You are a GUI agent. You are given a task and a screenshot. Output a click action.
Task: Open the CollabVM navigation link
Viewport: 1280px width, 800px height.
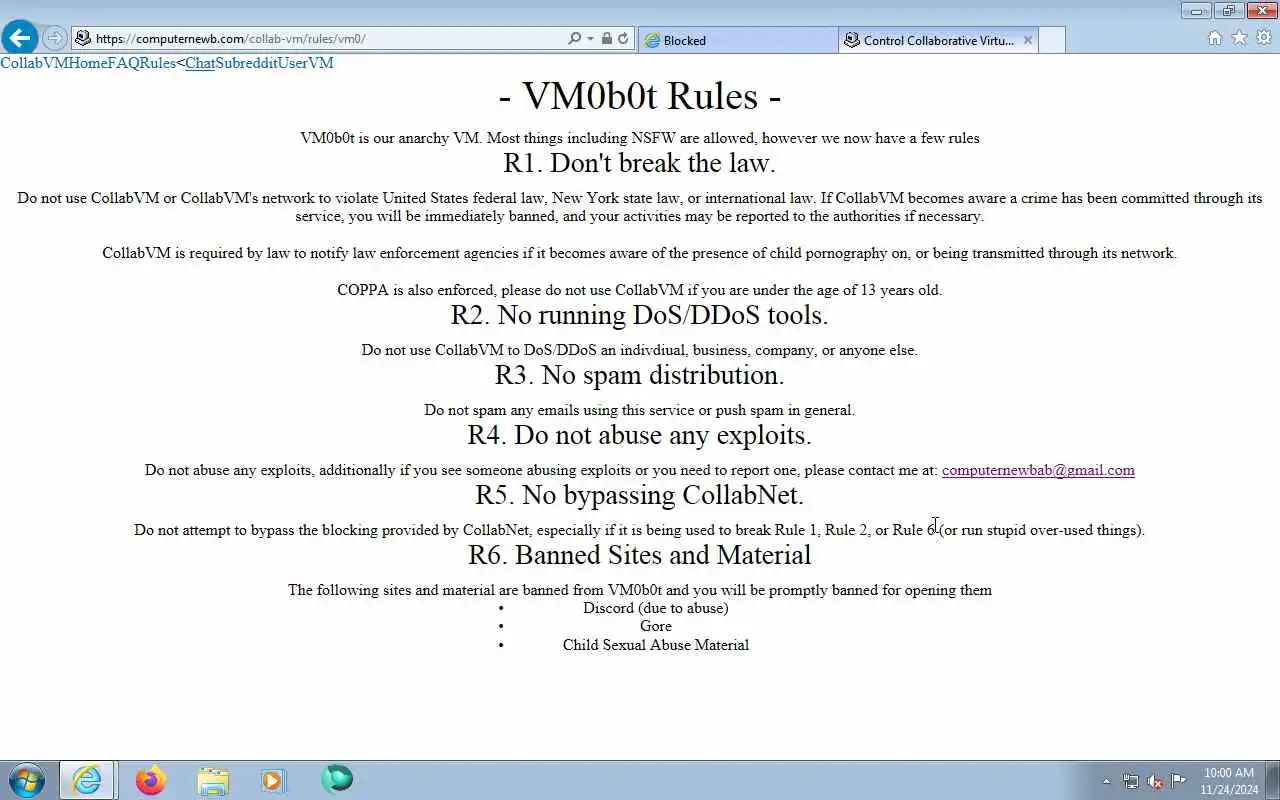pyautogui.click(x=34, y=63)
